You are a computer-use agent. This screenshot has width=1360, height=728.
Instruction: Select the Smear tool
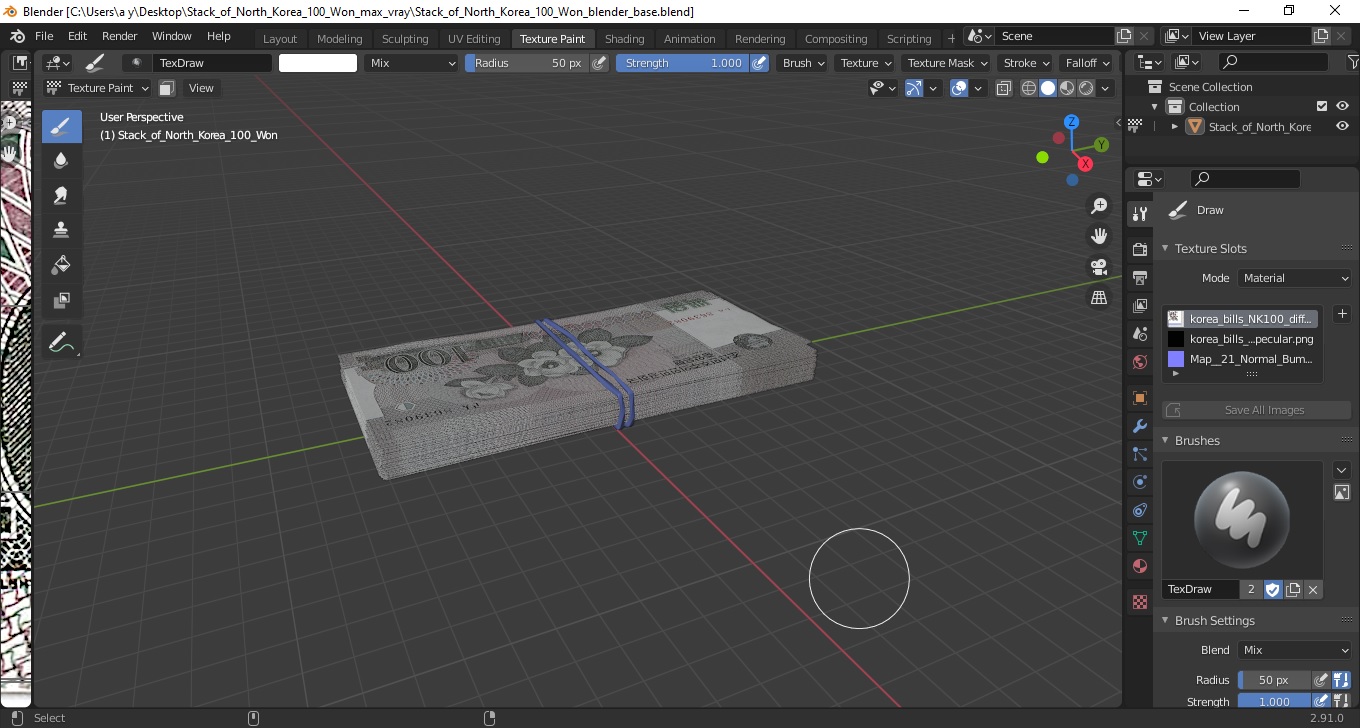61,195
